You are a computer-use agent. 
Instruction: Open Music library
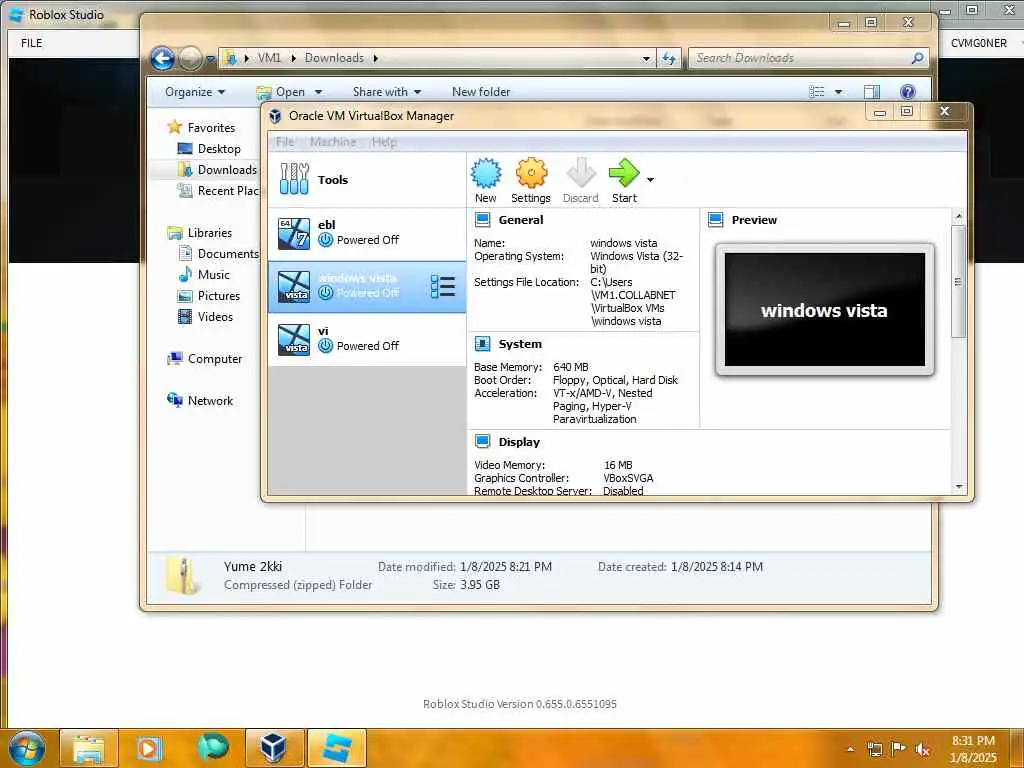[x=204, y=275]
